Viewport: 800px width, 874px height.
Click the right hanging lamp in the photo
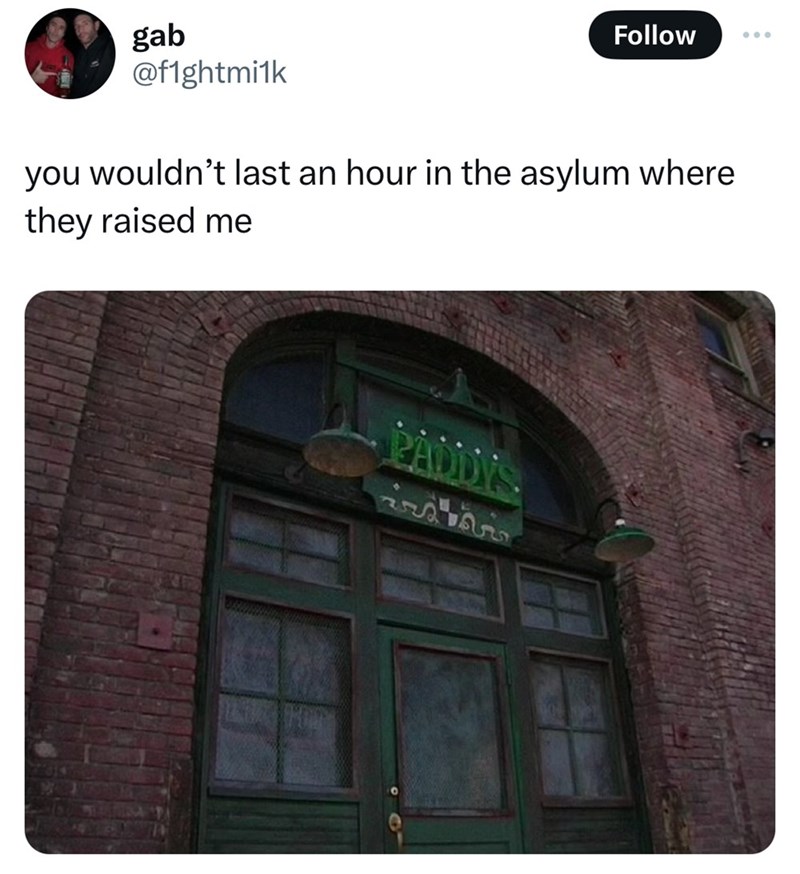pos(623,540)
